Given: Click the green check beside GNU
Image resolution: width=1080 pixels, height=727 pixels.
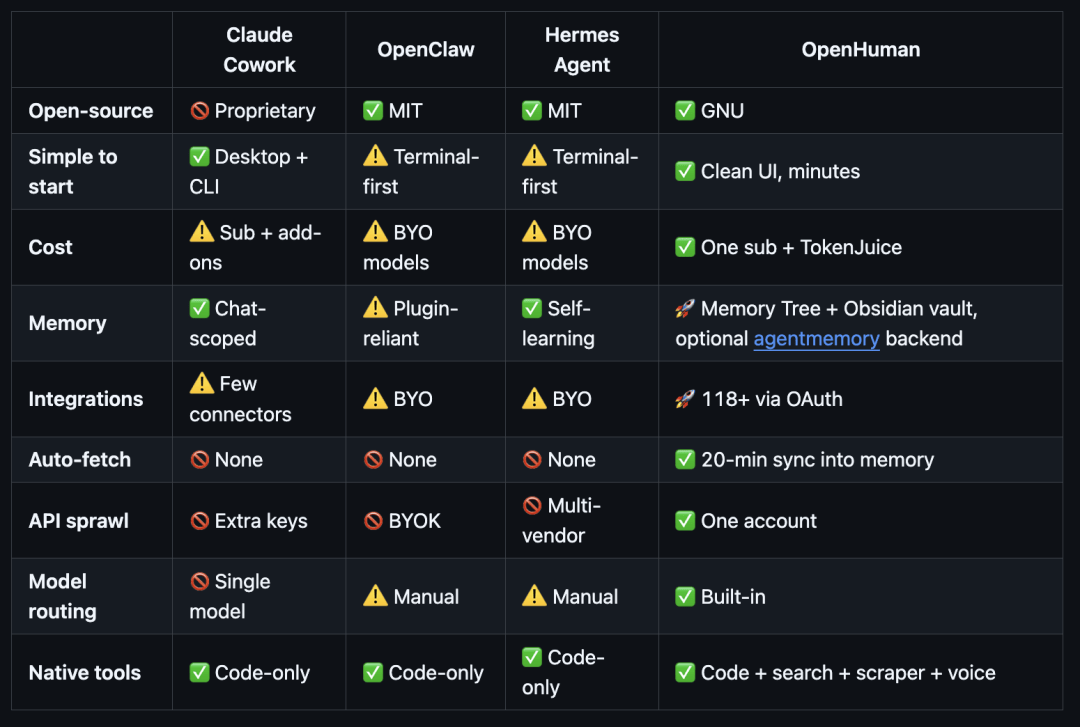Looking at the screenshot, I should pyautogui.click(x=685, y=110).
